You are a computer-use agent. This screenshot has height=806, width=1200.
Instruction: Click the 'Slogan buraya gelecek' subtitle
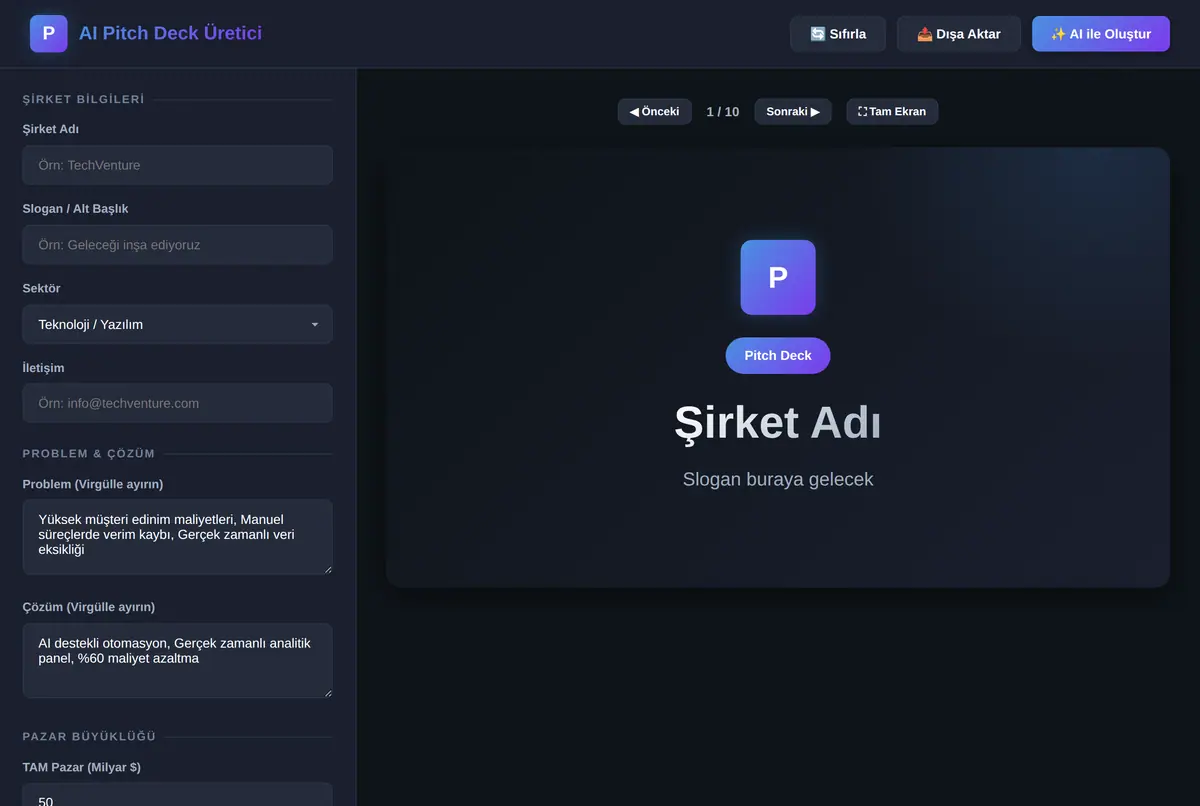click(x=778, y=479)
